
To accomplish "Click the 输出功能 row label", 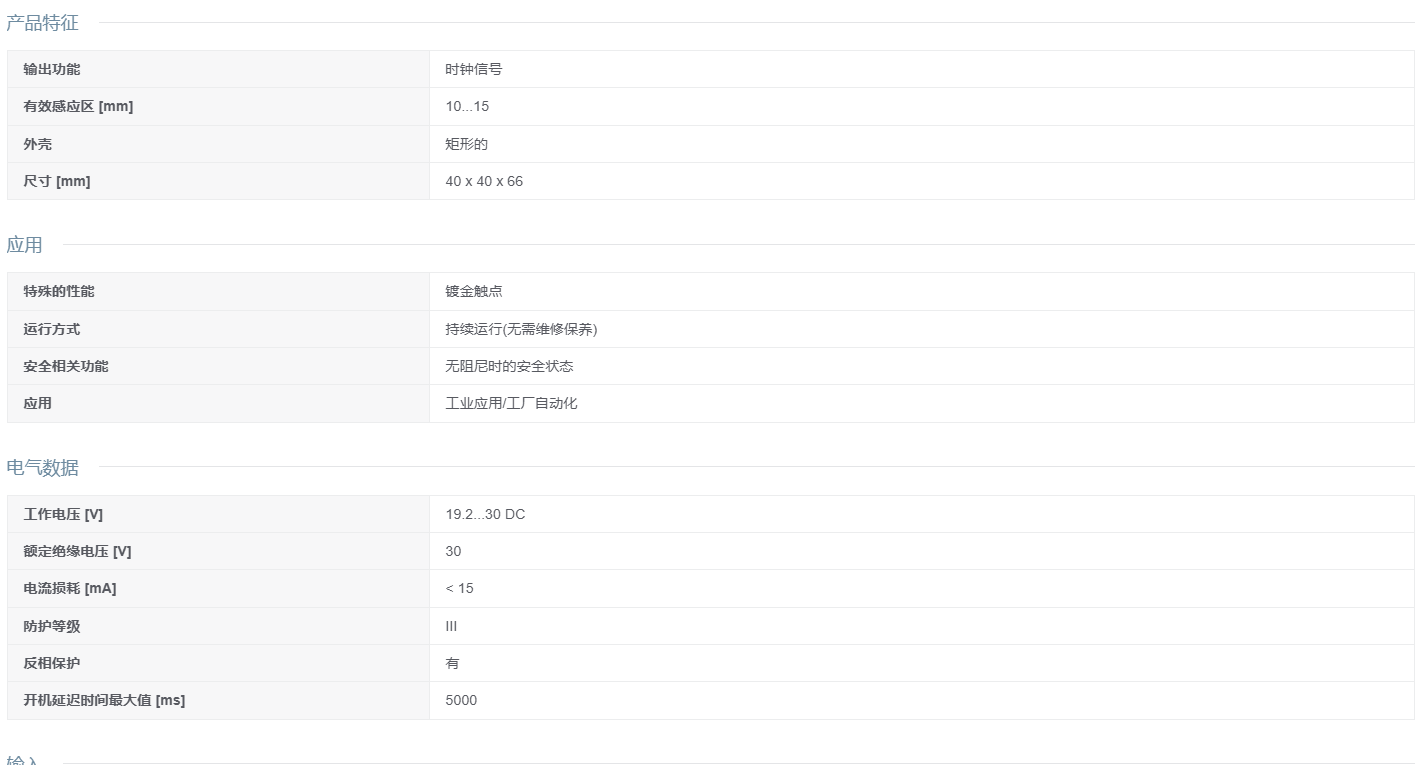I will 52,69.
